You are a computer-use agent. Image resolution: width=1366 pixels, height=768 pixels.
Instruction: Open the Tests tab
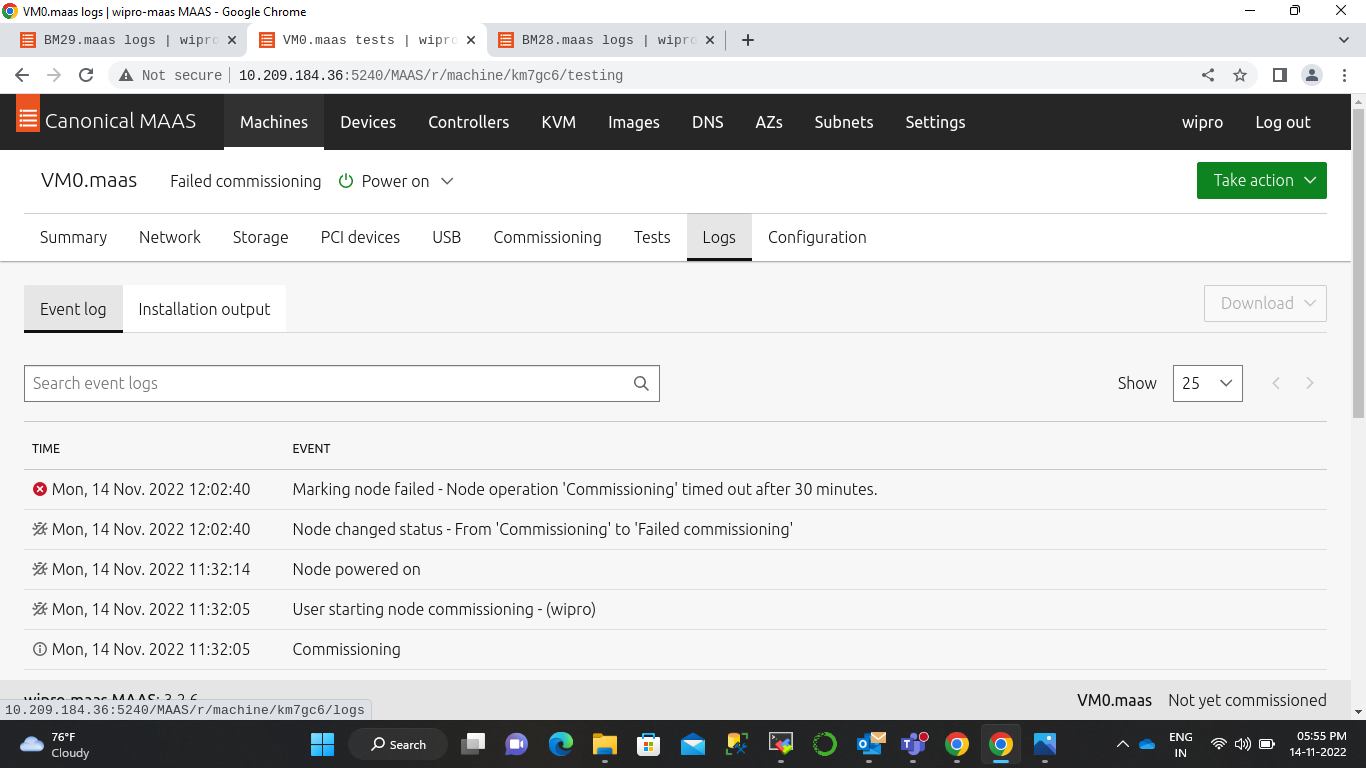coord(652,237)
